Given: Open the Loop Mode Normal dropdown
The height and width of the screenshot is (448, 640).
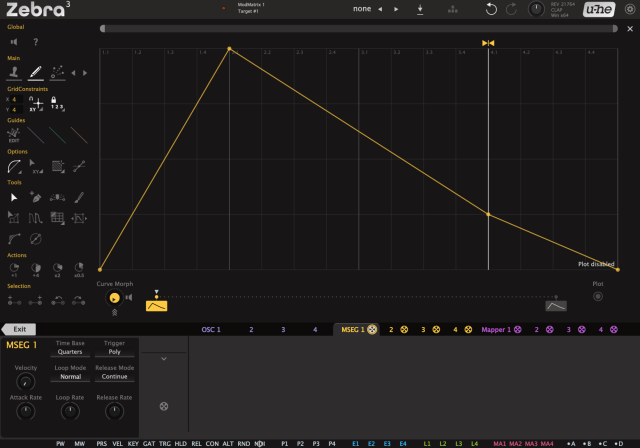Looking at the screenshot, I should click(x=70, y=377).
